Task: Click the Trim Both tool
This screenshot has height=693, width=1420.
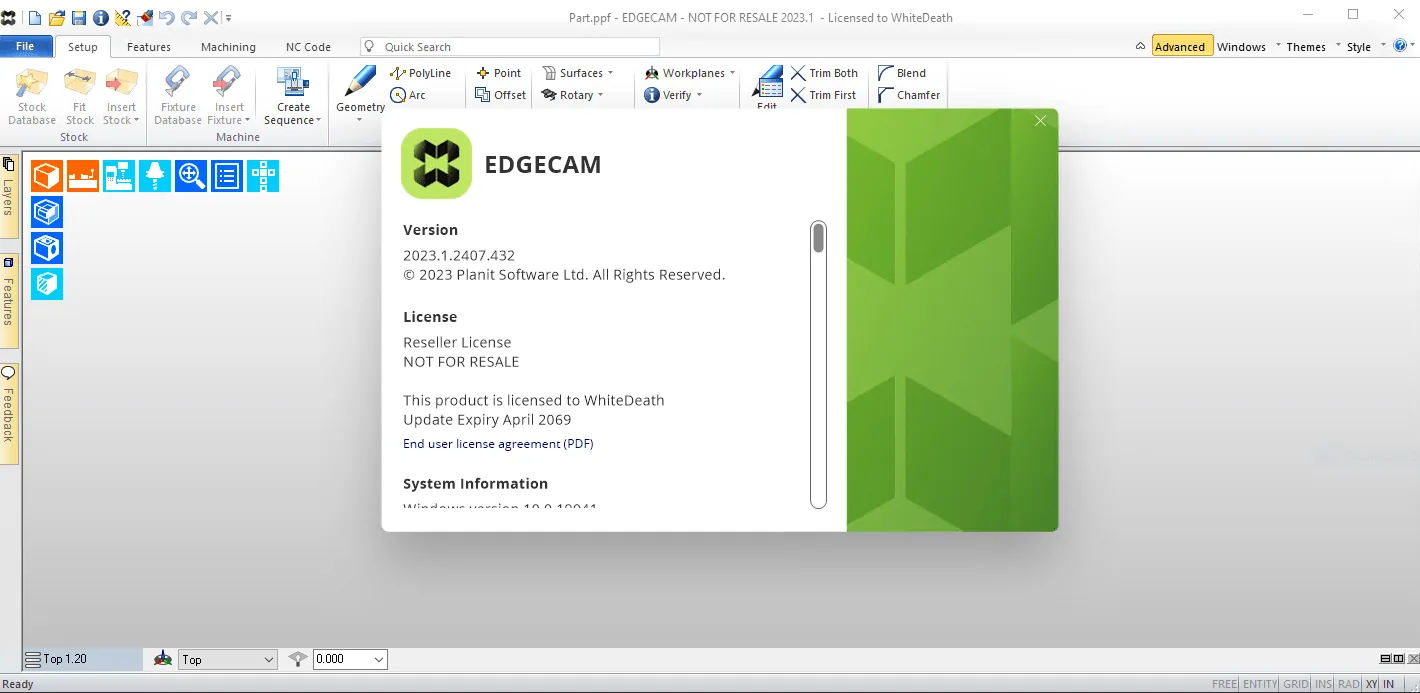Action: 824,73
